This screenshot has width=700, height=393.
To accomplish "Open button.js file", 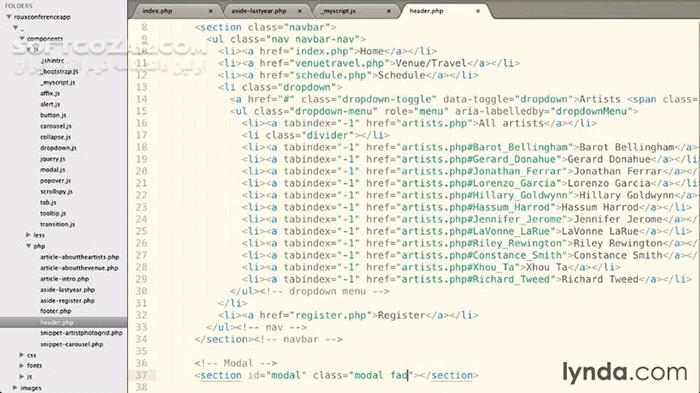I will pos(53,115).
